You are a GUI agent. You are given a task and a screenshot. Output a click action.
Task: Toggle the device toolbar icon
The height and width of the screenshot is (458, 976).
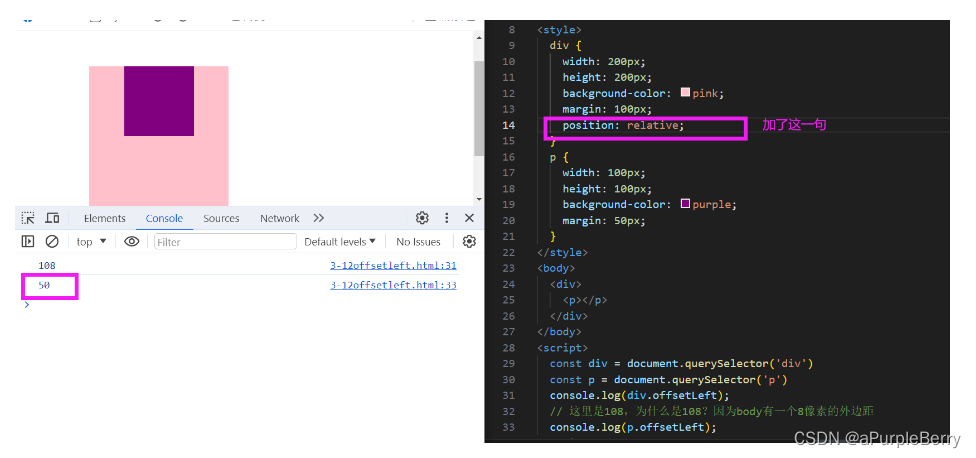pos(52,218)
